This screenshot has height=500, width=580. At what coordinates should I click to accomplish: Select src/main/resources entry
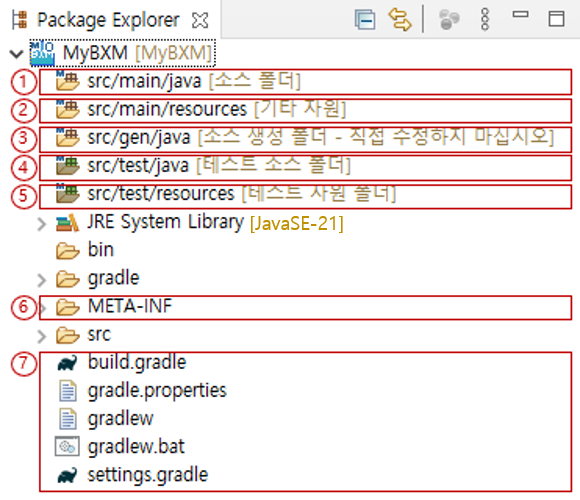point(216,109)
